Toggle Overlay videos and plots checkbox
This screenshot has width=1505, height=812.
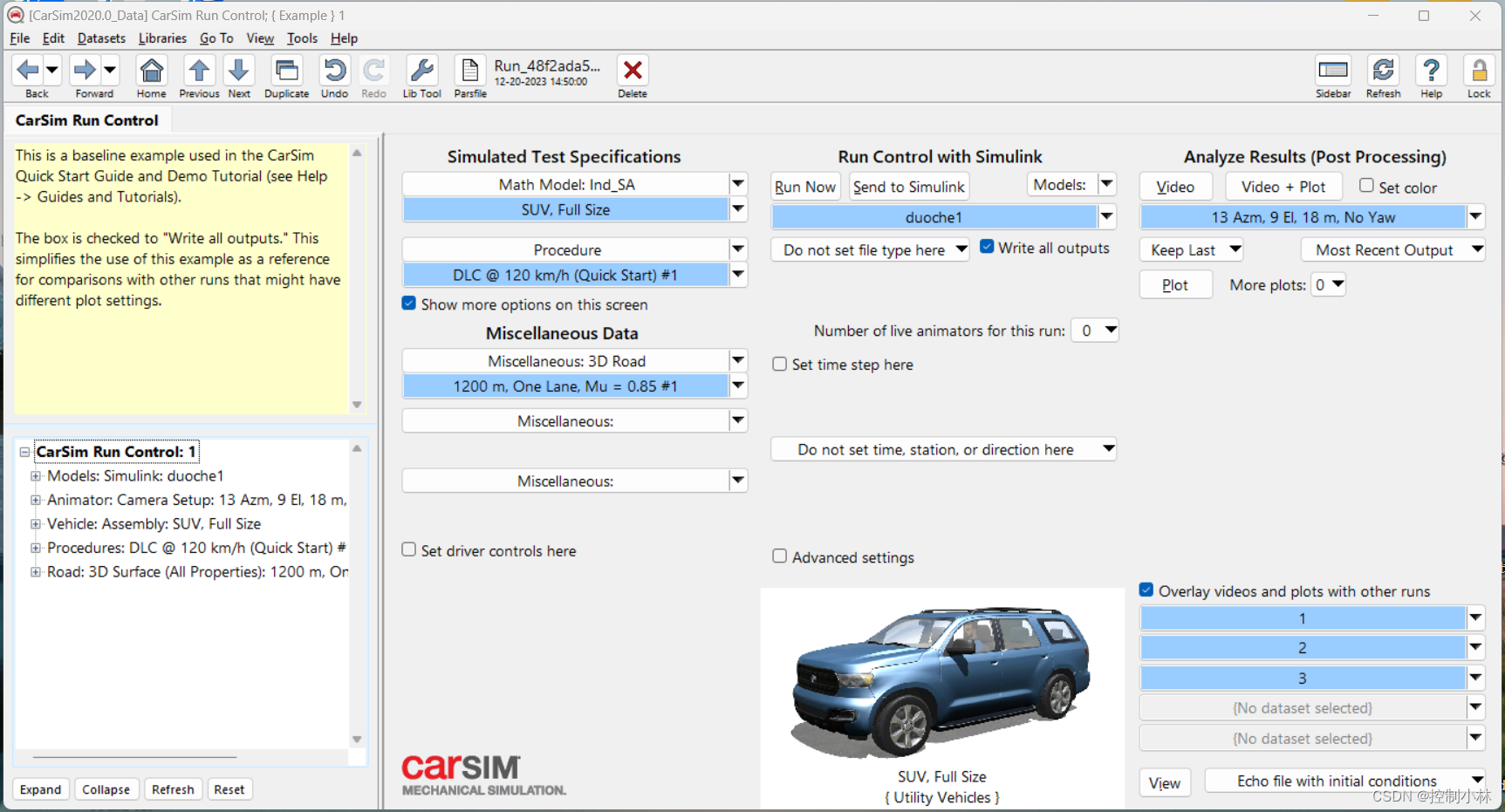coord(1146,590)
